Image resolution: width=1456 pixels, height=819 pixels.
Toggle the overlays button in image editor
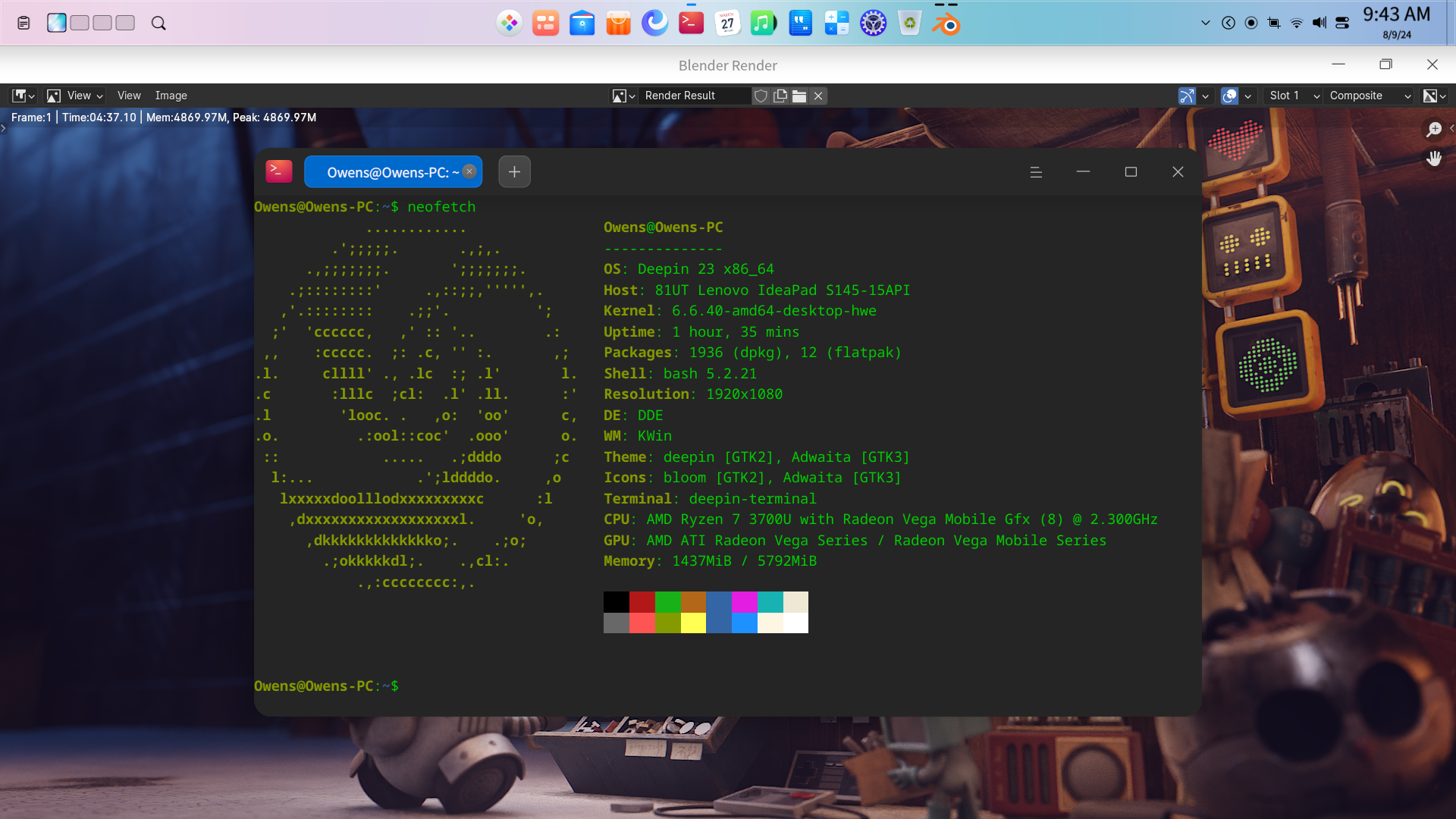click(1229, 96)
